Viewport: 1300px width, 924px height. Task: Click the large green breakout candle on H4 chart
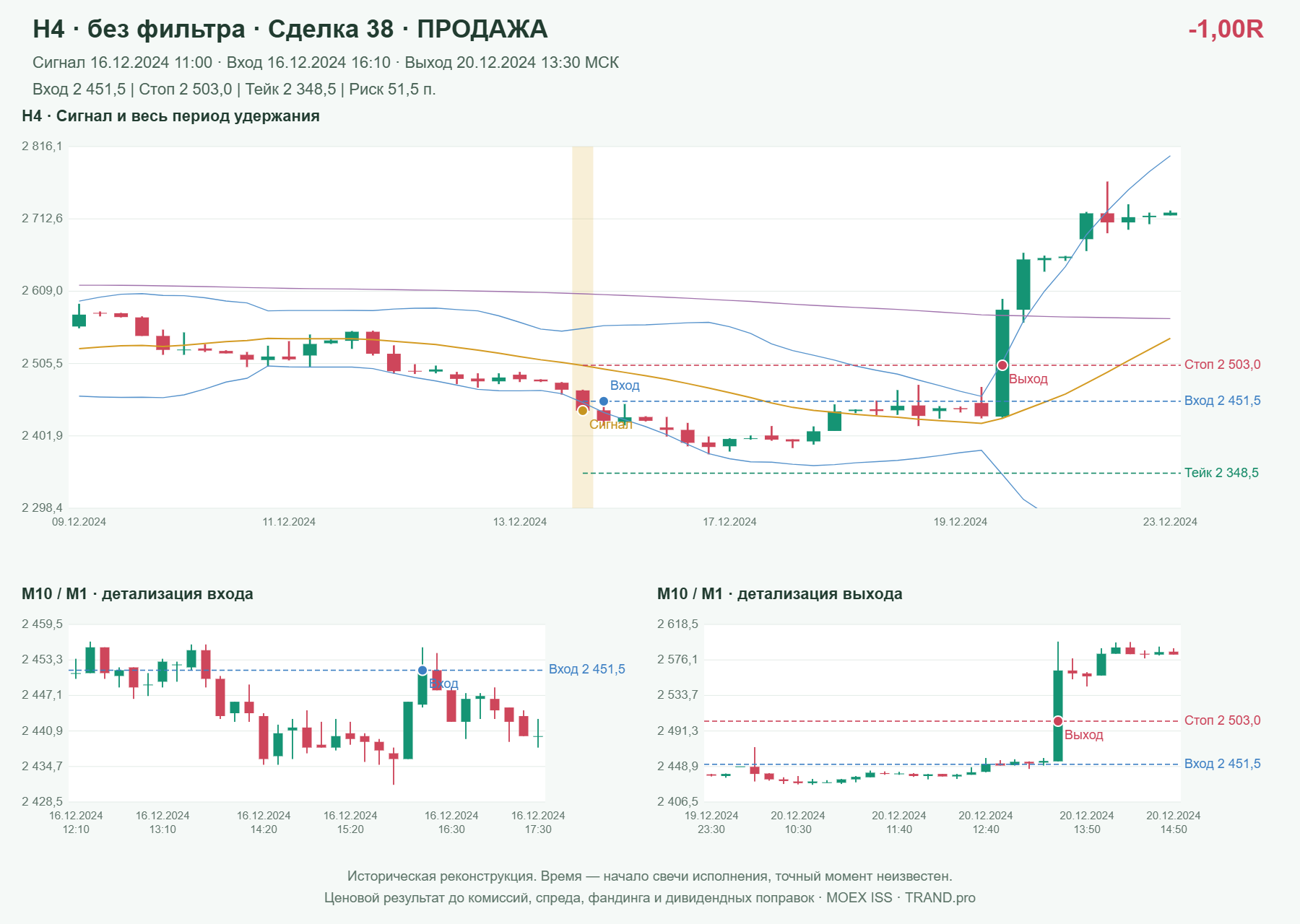point(1002,363)
